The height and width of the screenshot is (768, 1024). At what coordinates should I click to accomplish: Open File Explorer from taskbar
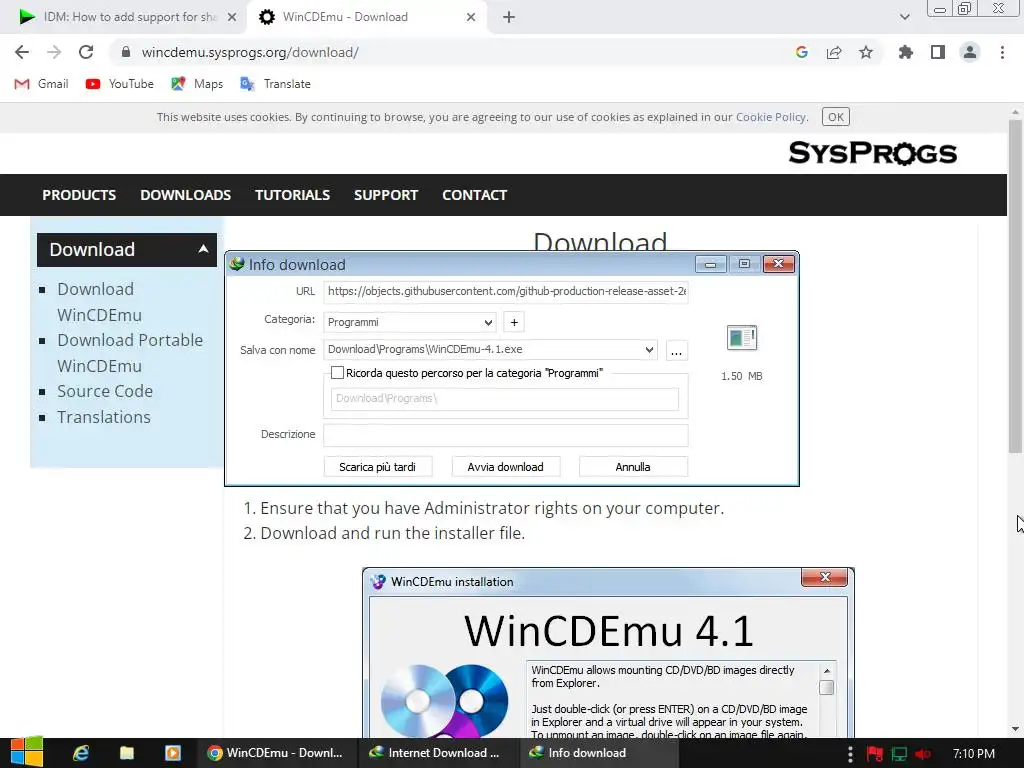pyautogui.click(x=127, y=753)
